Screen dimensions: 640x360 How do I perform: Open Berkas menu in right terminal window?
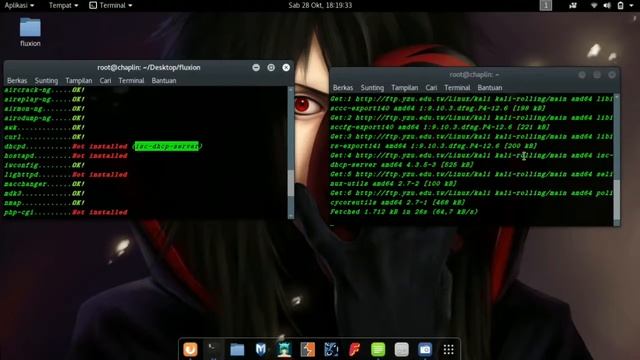[x=343, y=87]
